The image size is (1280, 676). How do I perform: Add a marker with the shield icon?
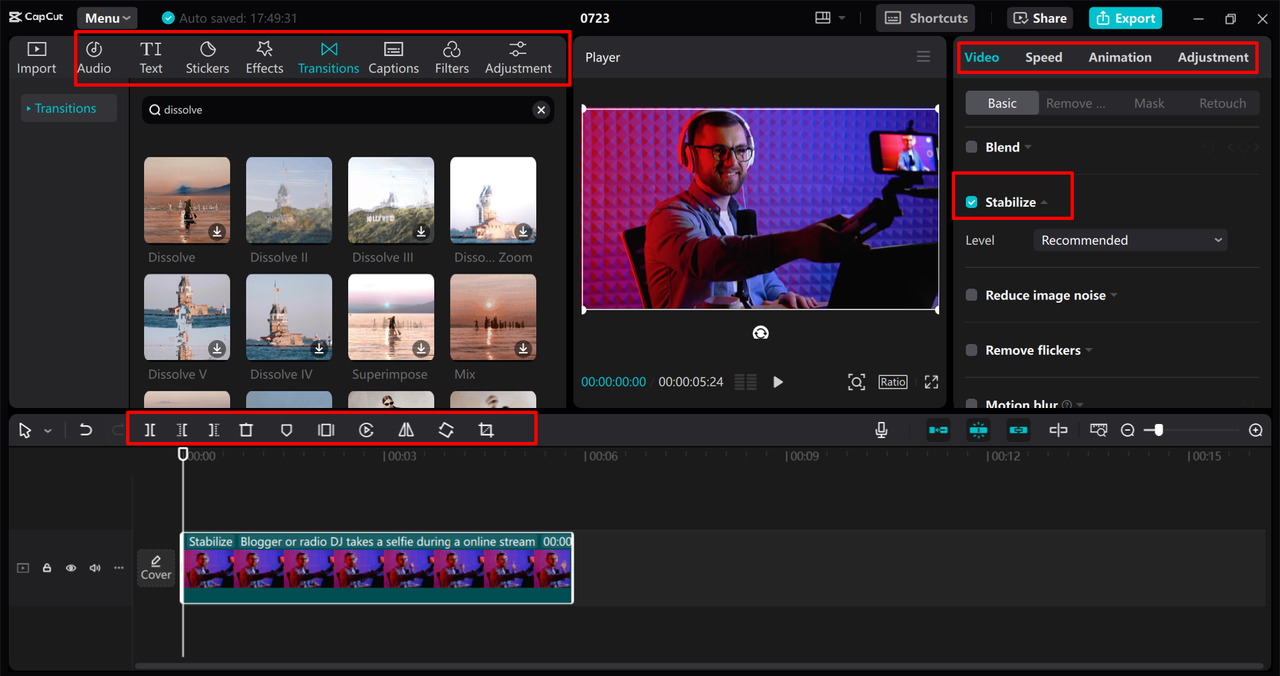coord(286,430)
